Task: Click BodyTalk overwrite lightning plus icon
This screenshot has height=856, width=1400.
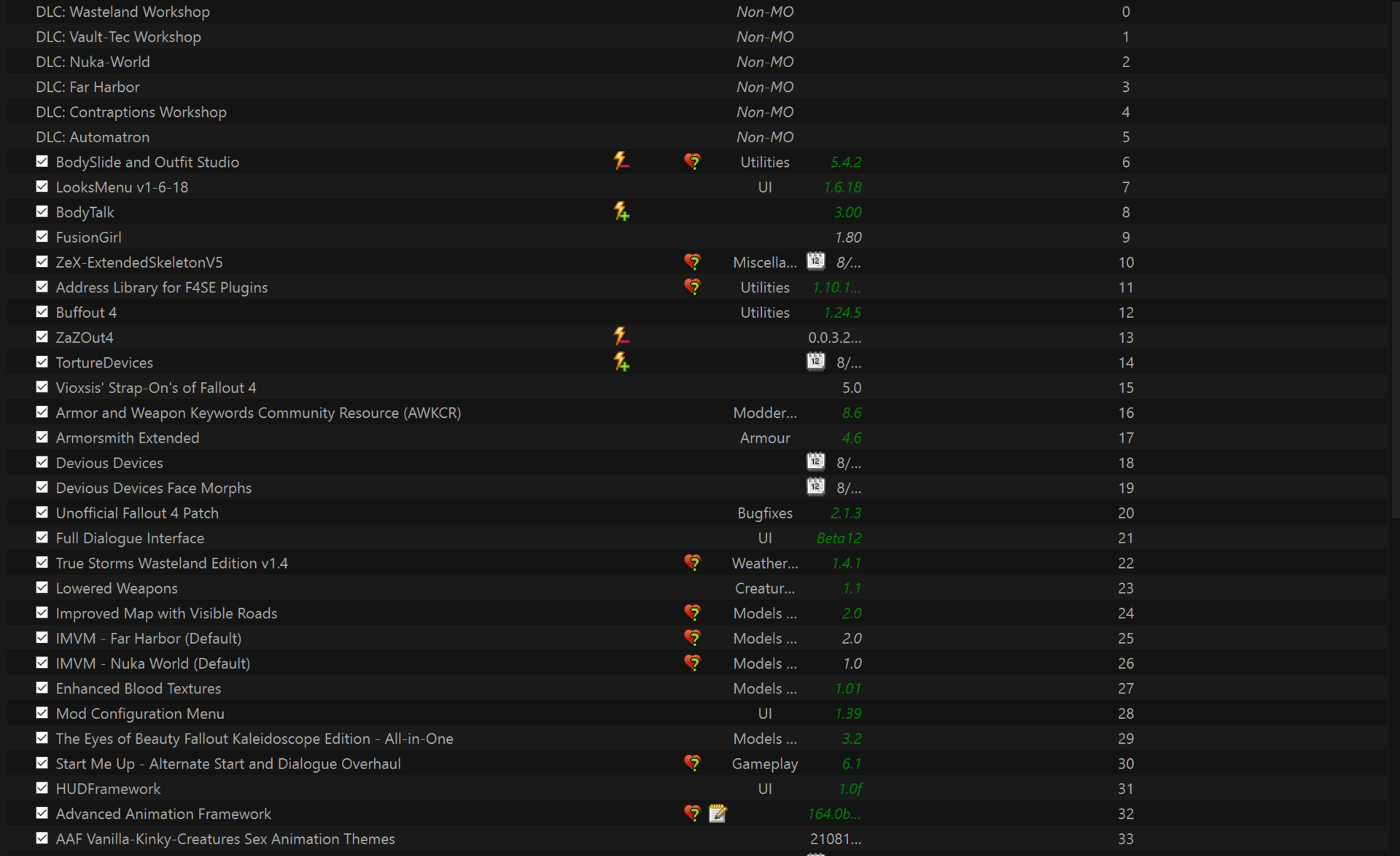Action: (x=621, y=211)
